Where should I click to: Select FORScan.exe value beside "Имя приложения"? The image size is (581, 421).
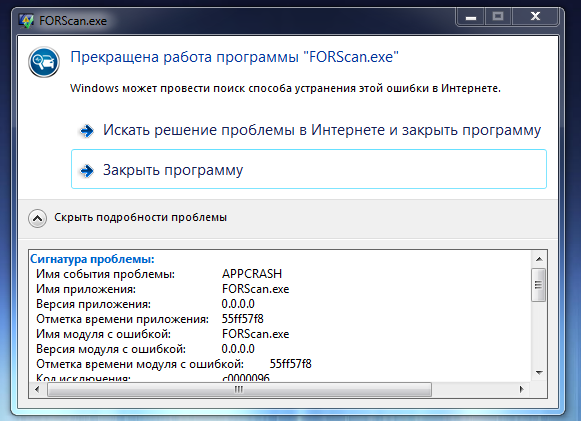[x=255, y=289]
